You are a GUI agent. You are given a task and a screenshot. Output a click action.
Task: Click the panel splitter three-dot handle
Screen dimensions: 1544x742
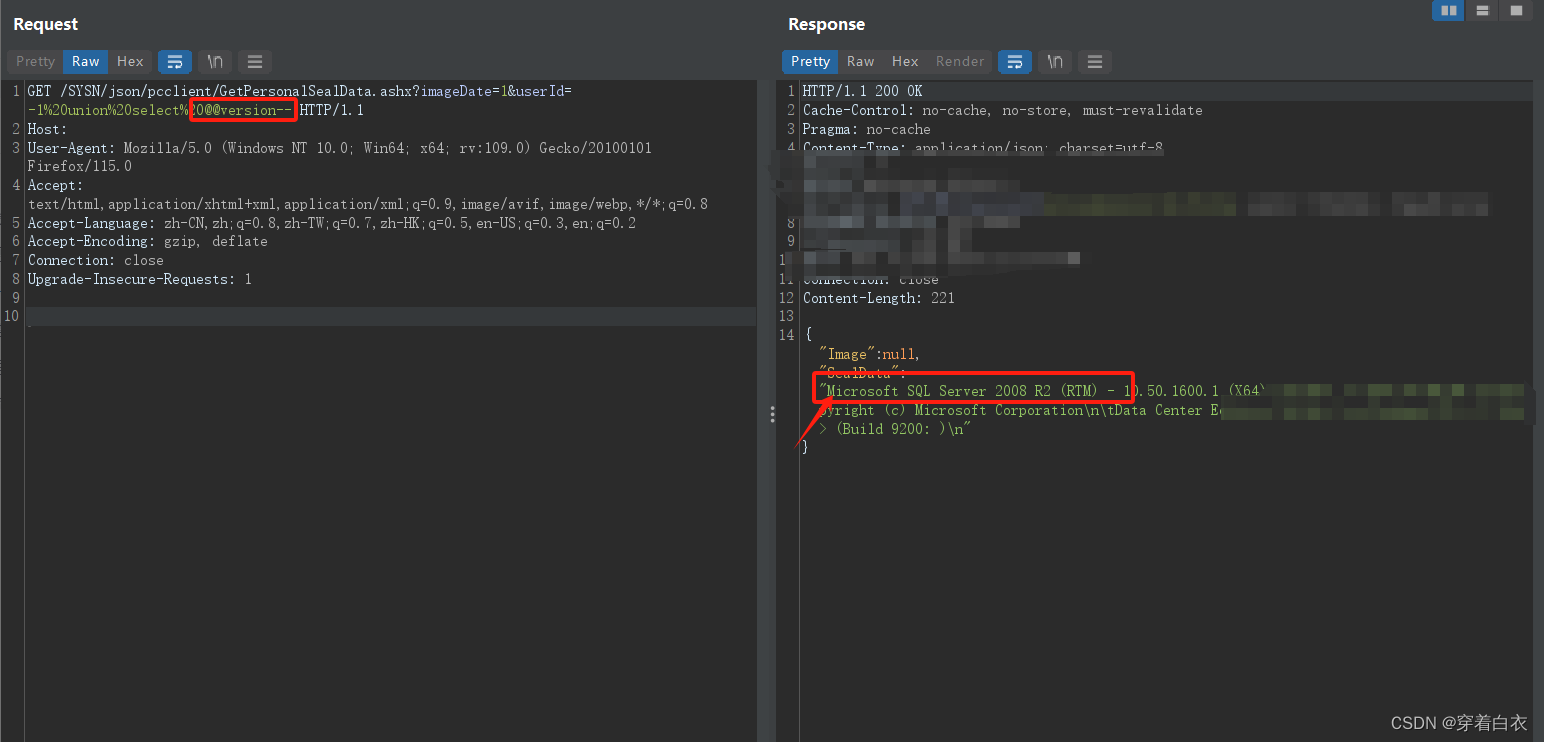click(772, 414)
